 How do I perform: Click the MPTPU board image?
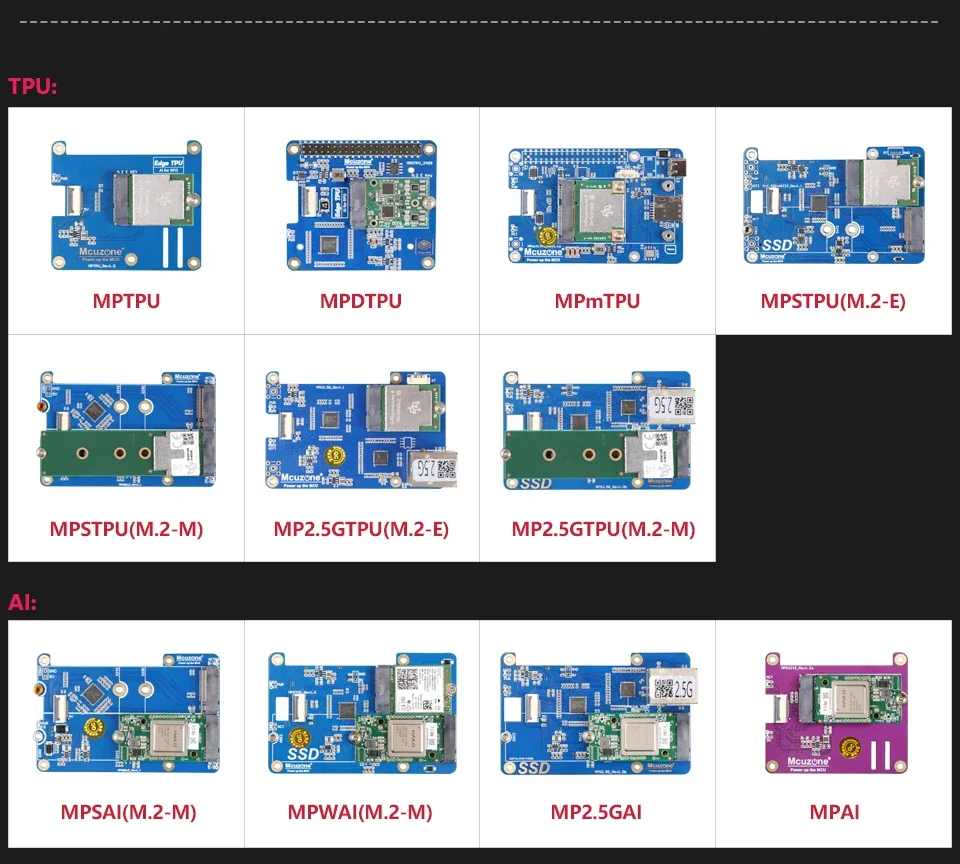[126, 206]
